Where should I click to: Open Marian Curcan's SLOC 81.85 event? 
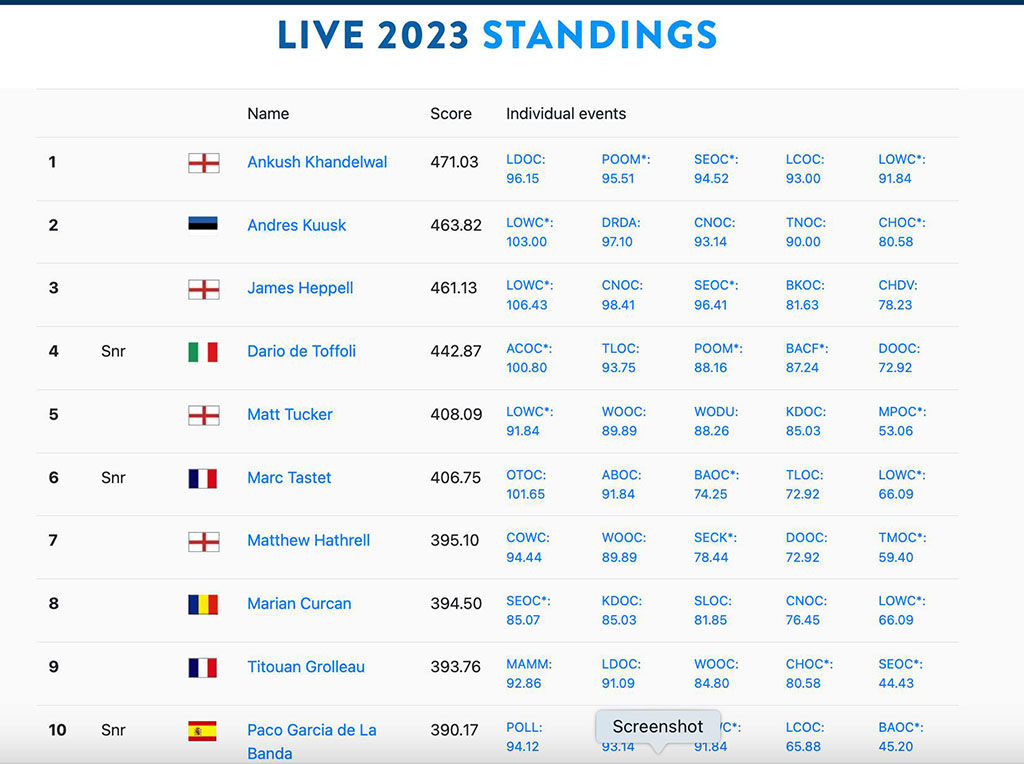(x=712, y=611)
